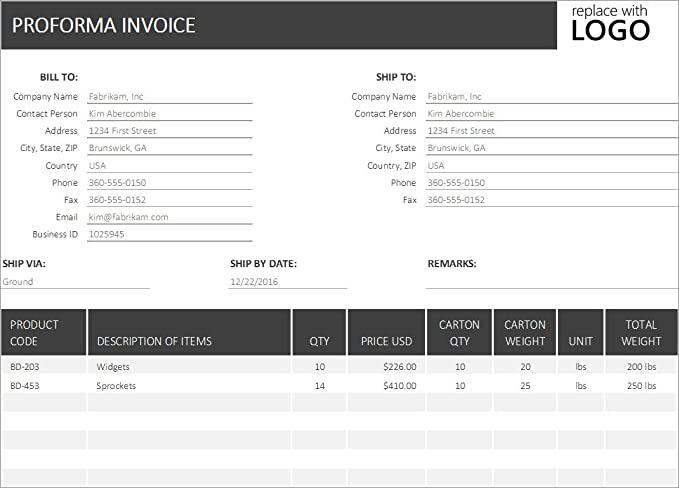The image size is (679, 488).
Task: Click the PRICE USD column header
Action: click(x=386, y=332)
